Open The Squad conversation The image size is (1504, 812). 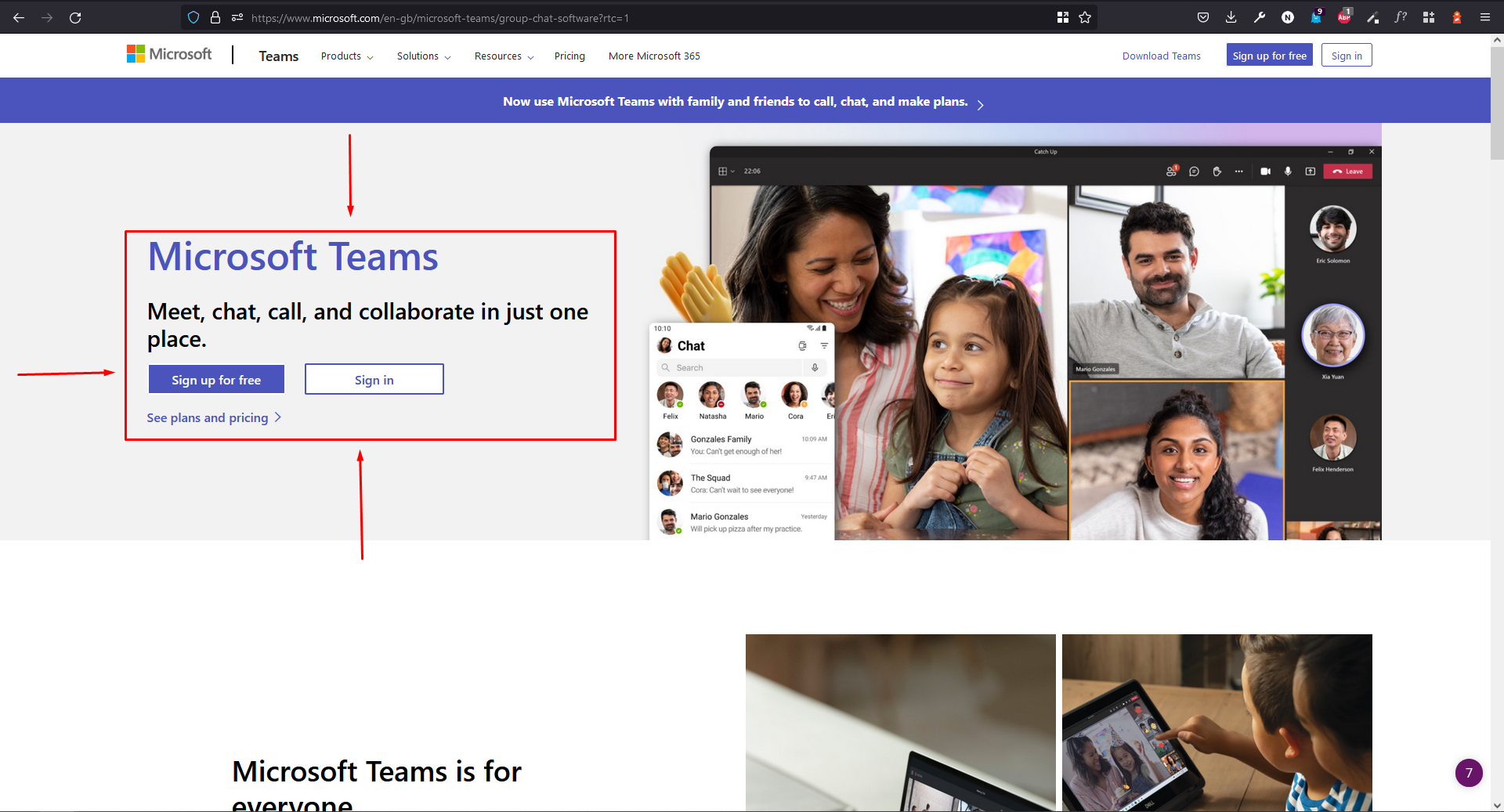coord(742,483)
